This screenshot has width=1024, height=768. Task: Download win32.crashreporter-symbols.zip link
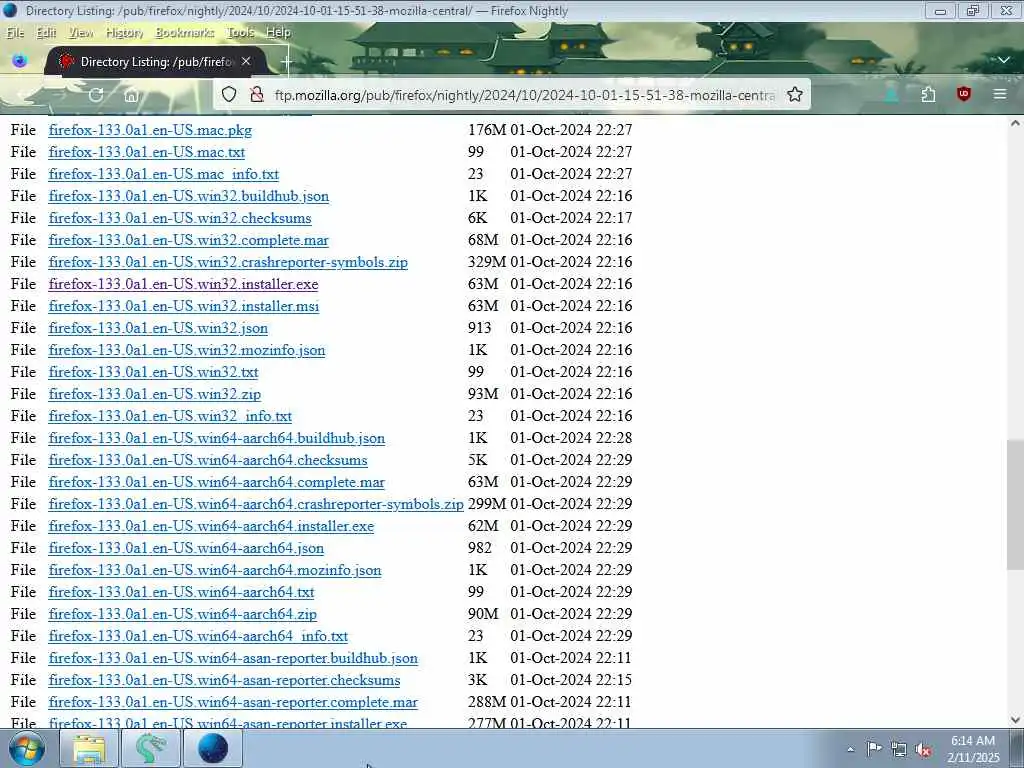tap(228, 263)
